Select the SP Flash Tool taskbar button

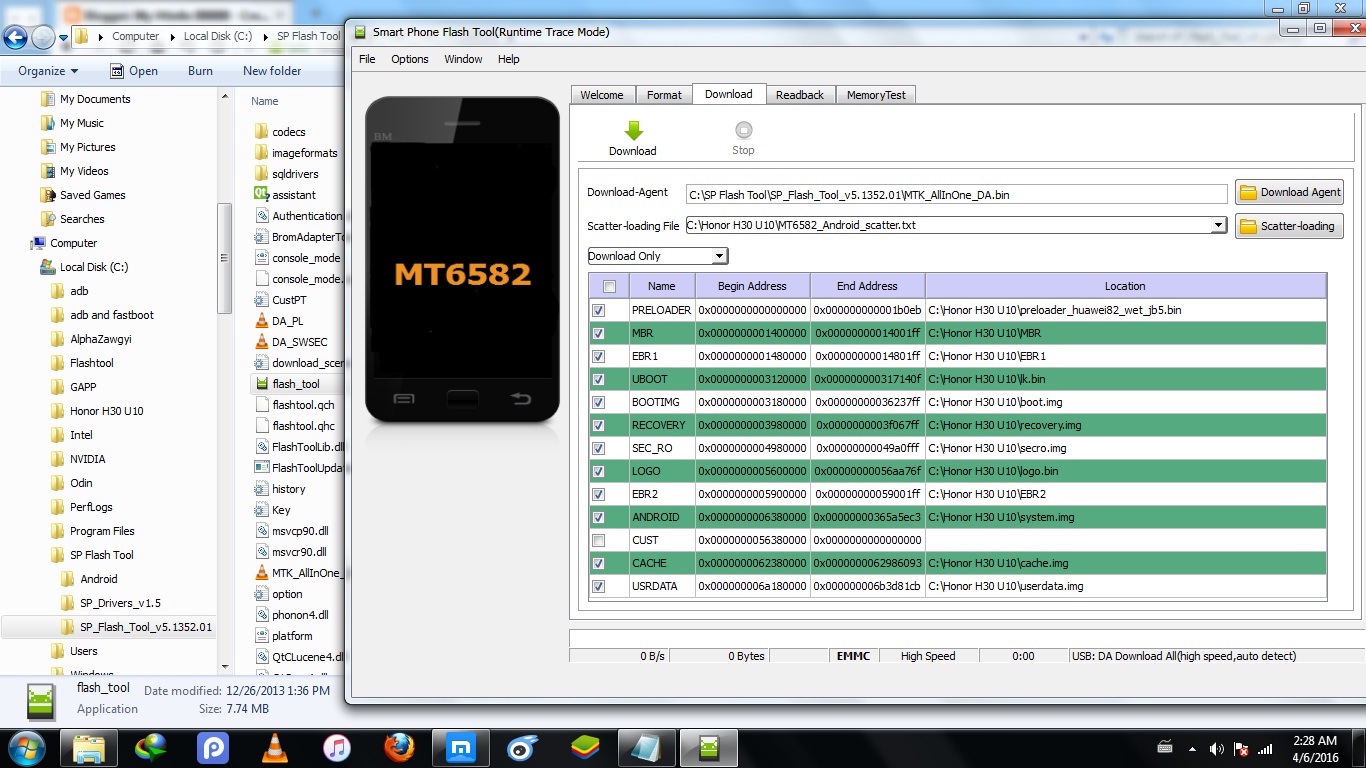coord(709,747)
